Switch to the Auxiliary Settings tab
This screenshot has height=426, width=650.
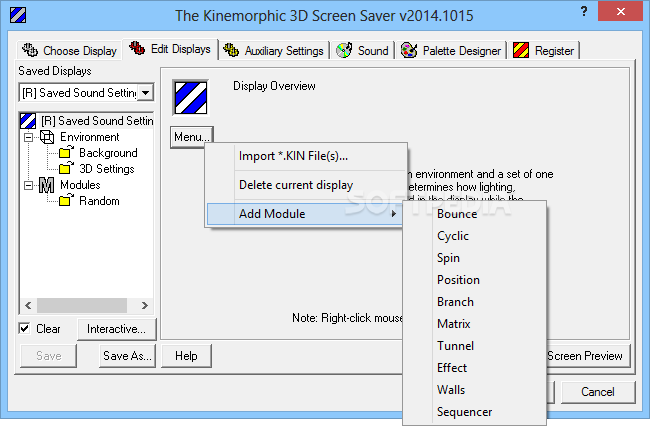pos(274,51)
